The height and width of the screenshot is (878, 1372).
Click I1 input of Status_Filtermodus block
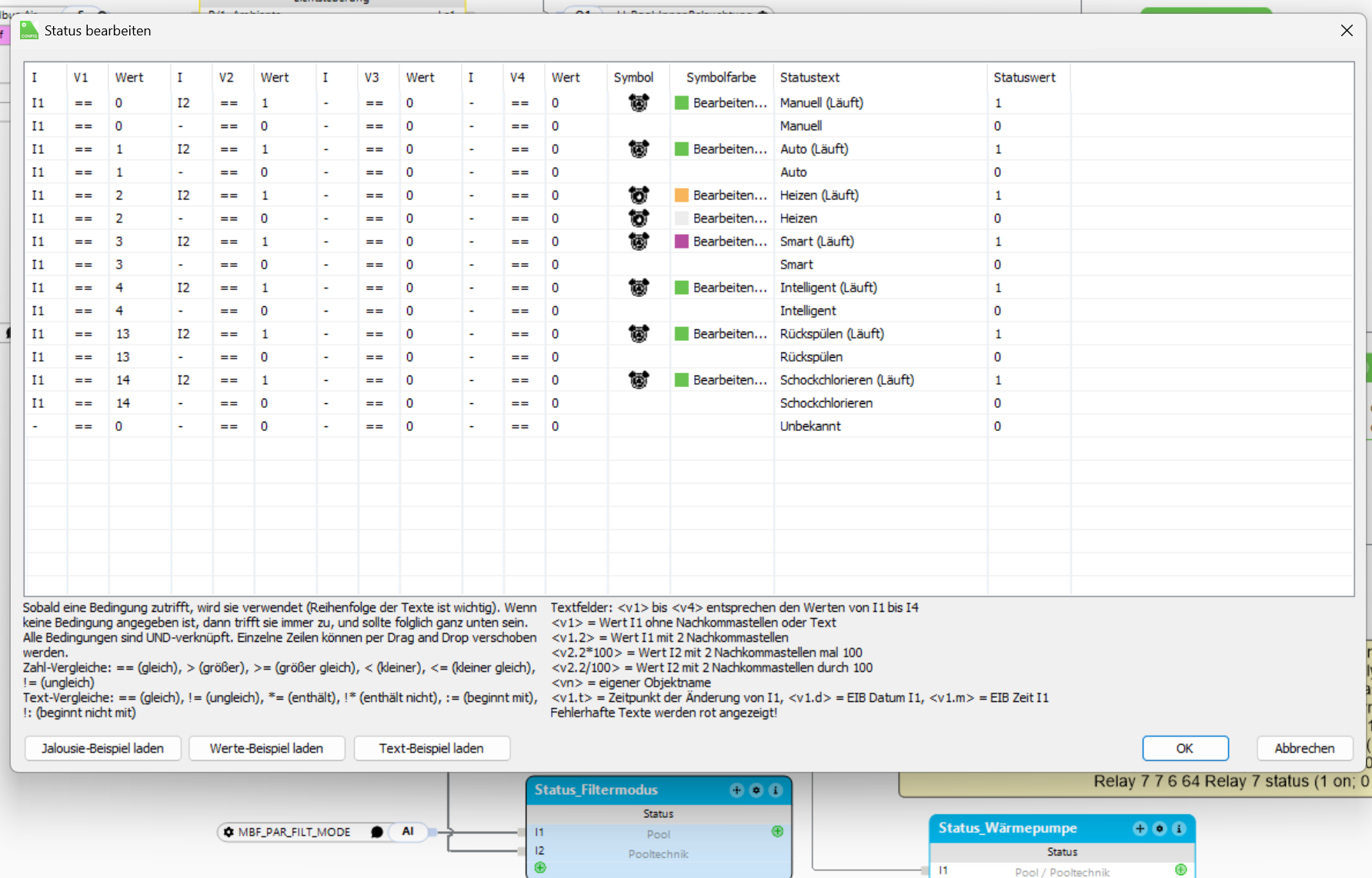(x=539, y=832)
